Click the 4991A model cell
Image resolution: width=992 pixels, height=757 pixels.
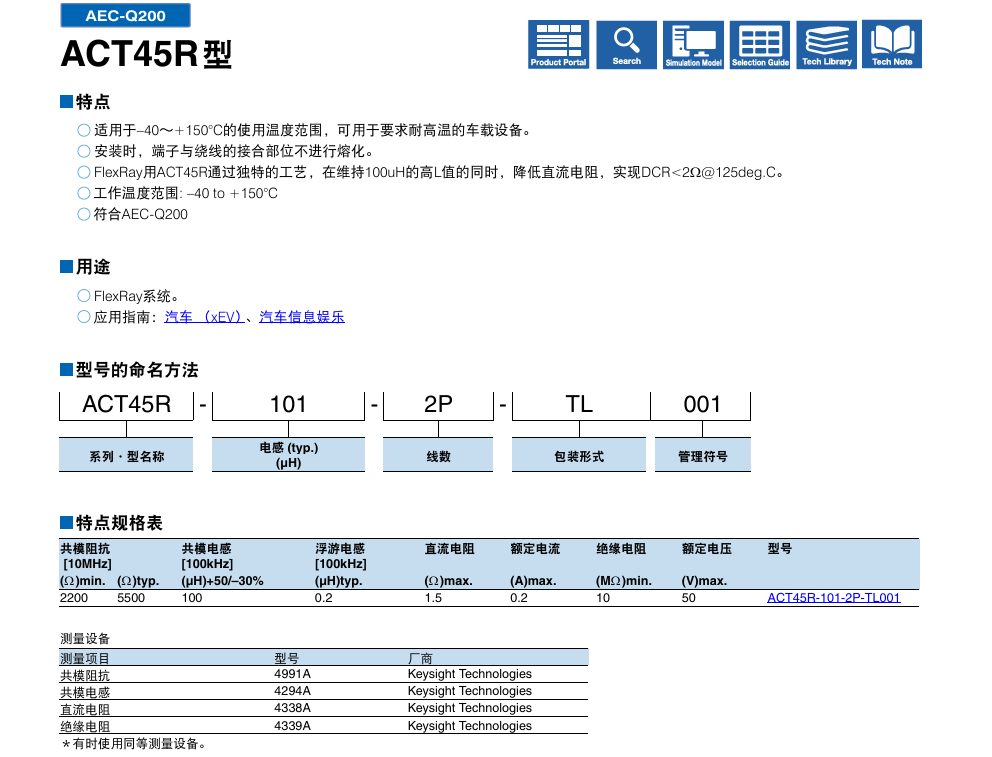292,674
